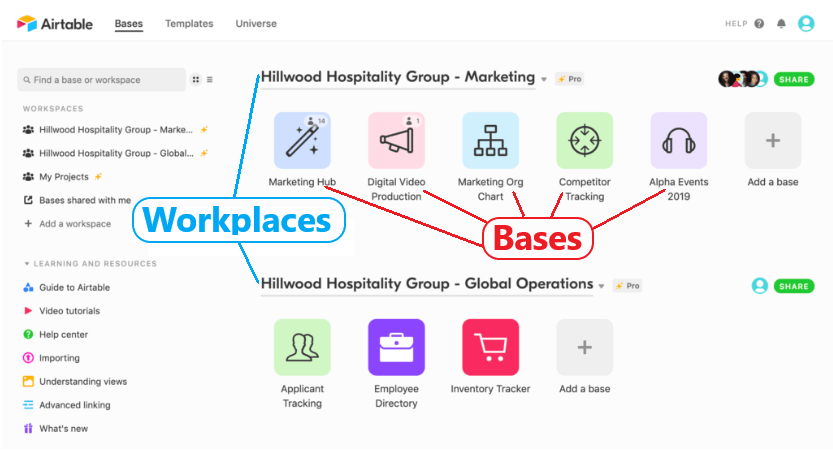833x452 pixels.
Task: Add a base to Marketing workspace
Action: (x=772, y=140)
